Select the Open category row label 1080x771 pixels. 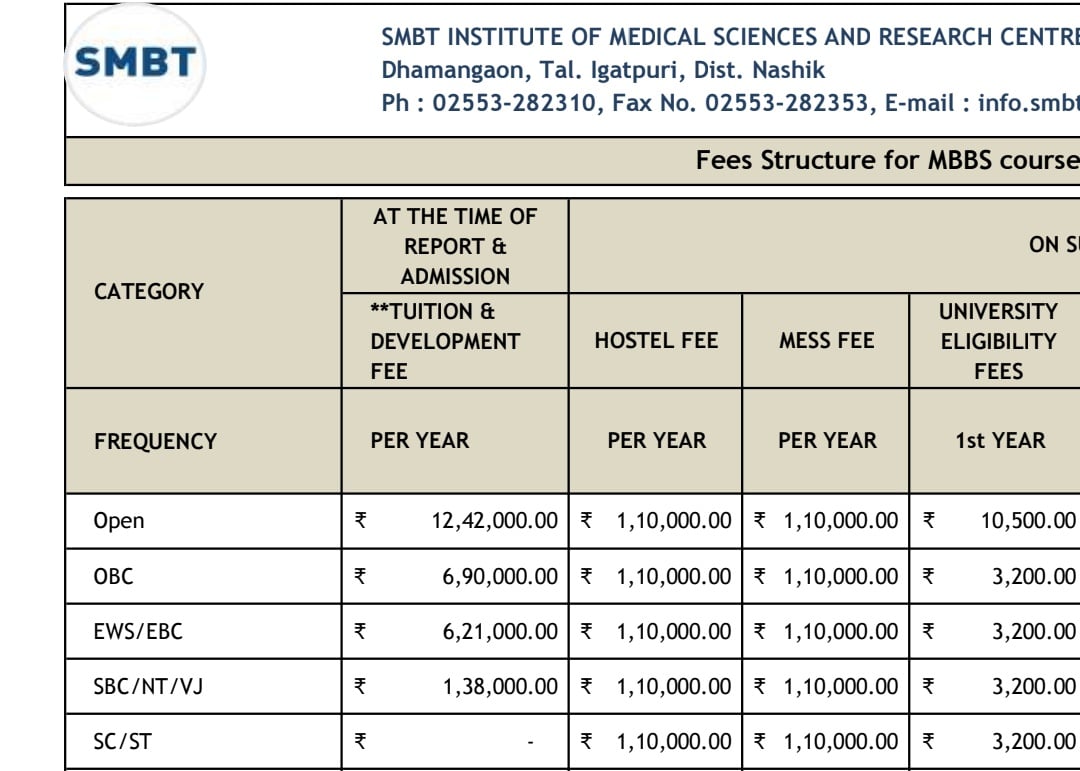(x=119, y=521)
